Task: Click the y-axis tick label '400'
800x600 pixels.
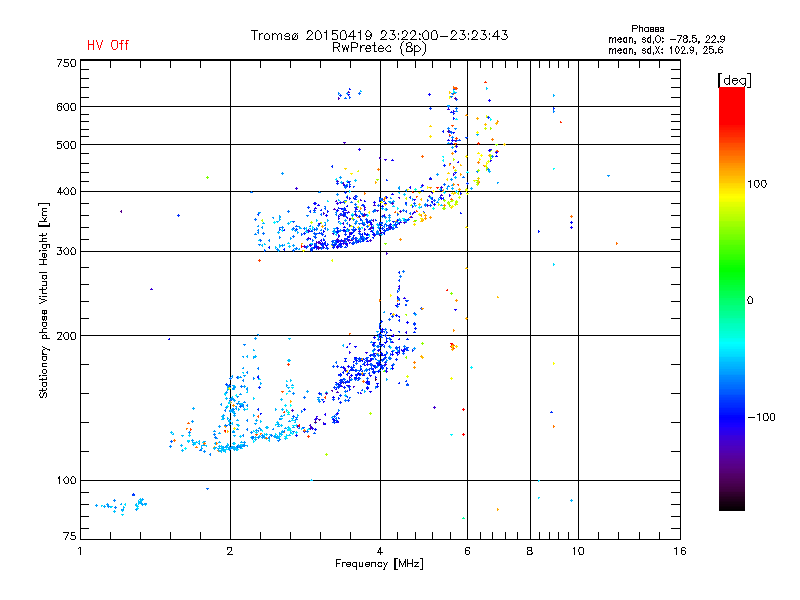Action: 66,191
